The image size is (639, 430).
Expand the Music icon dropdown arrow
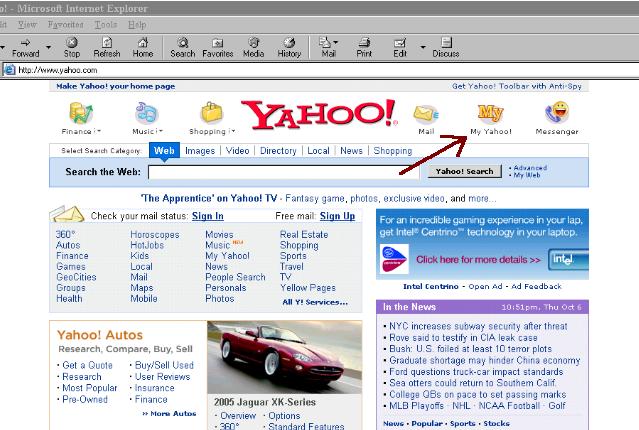pyautogui.click(x=159, y=131)
